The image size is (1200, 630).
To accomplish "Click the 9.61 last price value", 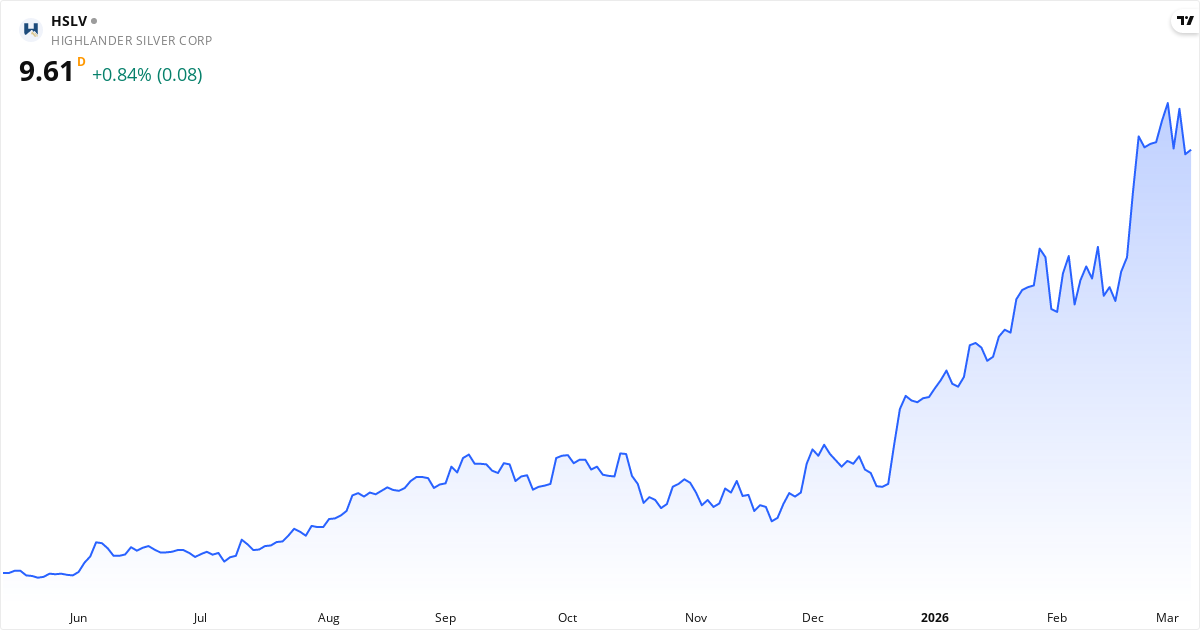I will pos(46,71).
